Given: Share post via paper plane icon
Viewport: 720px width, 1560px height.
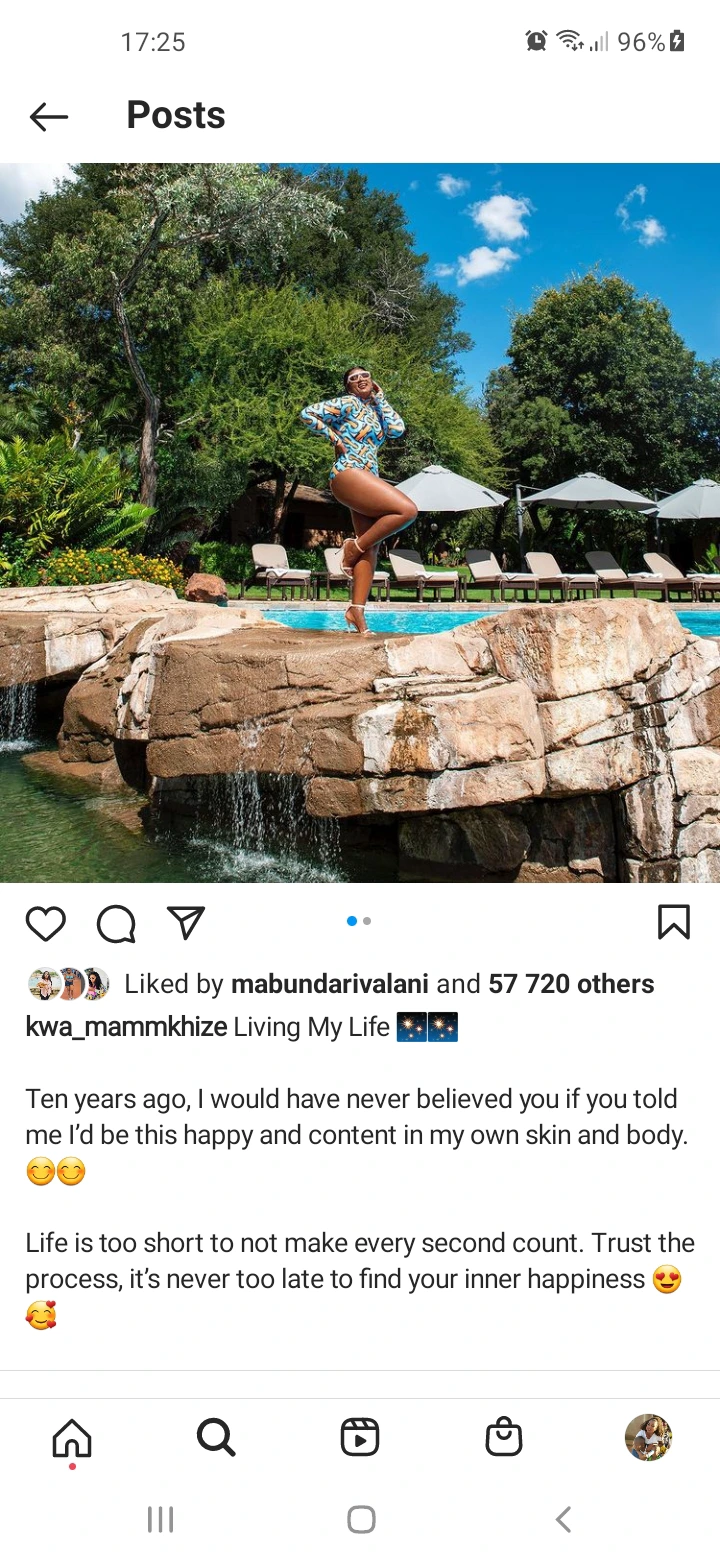Looking at the screenshot, I should [x=186, y=922].
